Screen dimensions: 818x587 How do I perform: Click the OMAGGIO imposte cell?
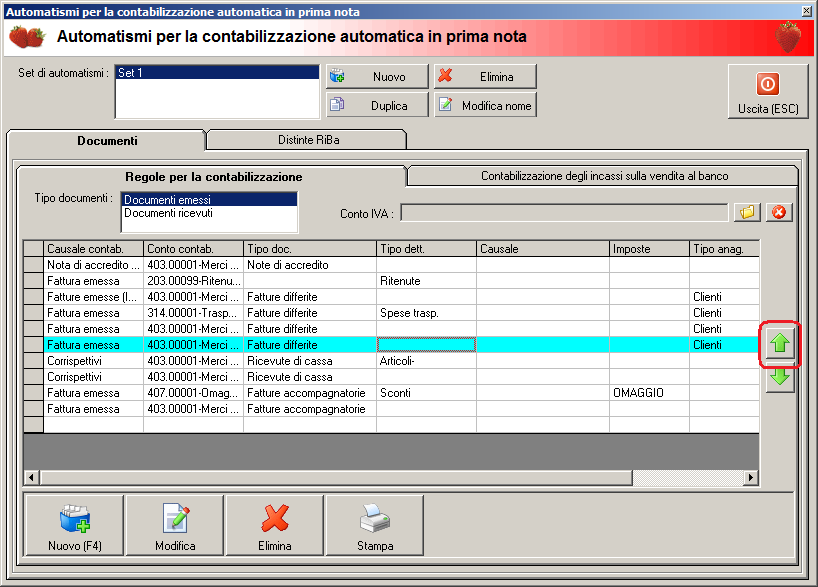[649, 393]
